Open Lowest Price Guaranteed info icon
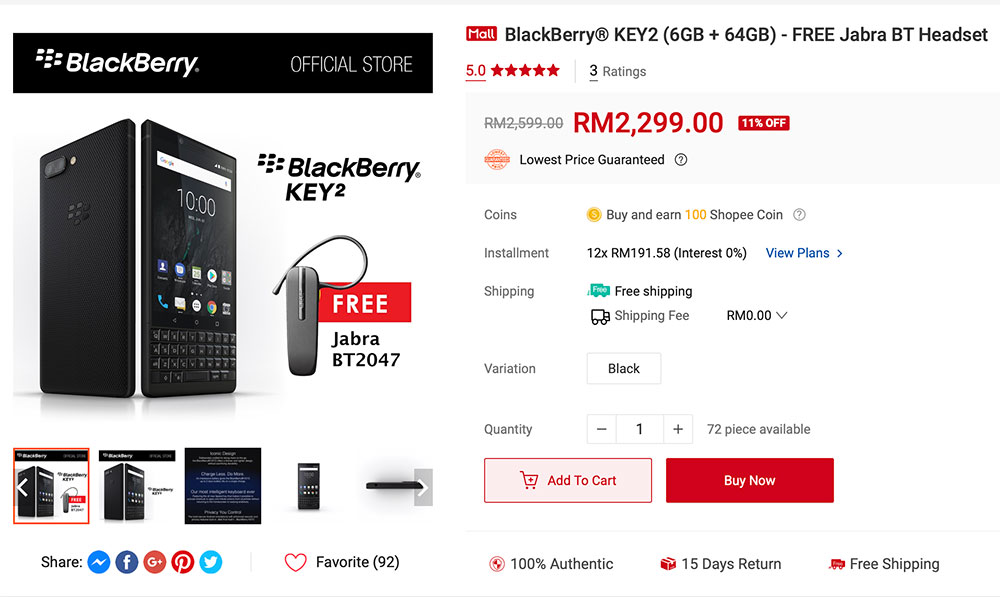 [x=681, y=160]
